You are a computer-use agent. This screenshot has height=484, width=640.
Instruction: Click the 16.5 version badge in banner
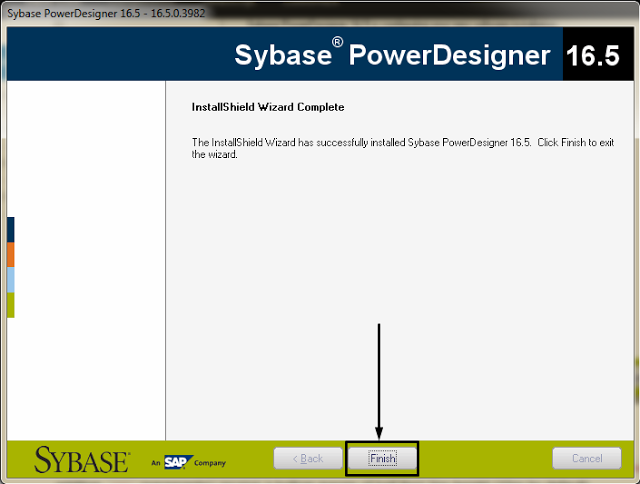pyautogui.click(x=598, y=54)
